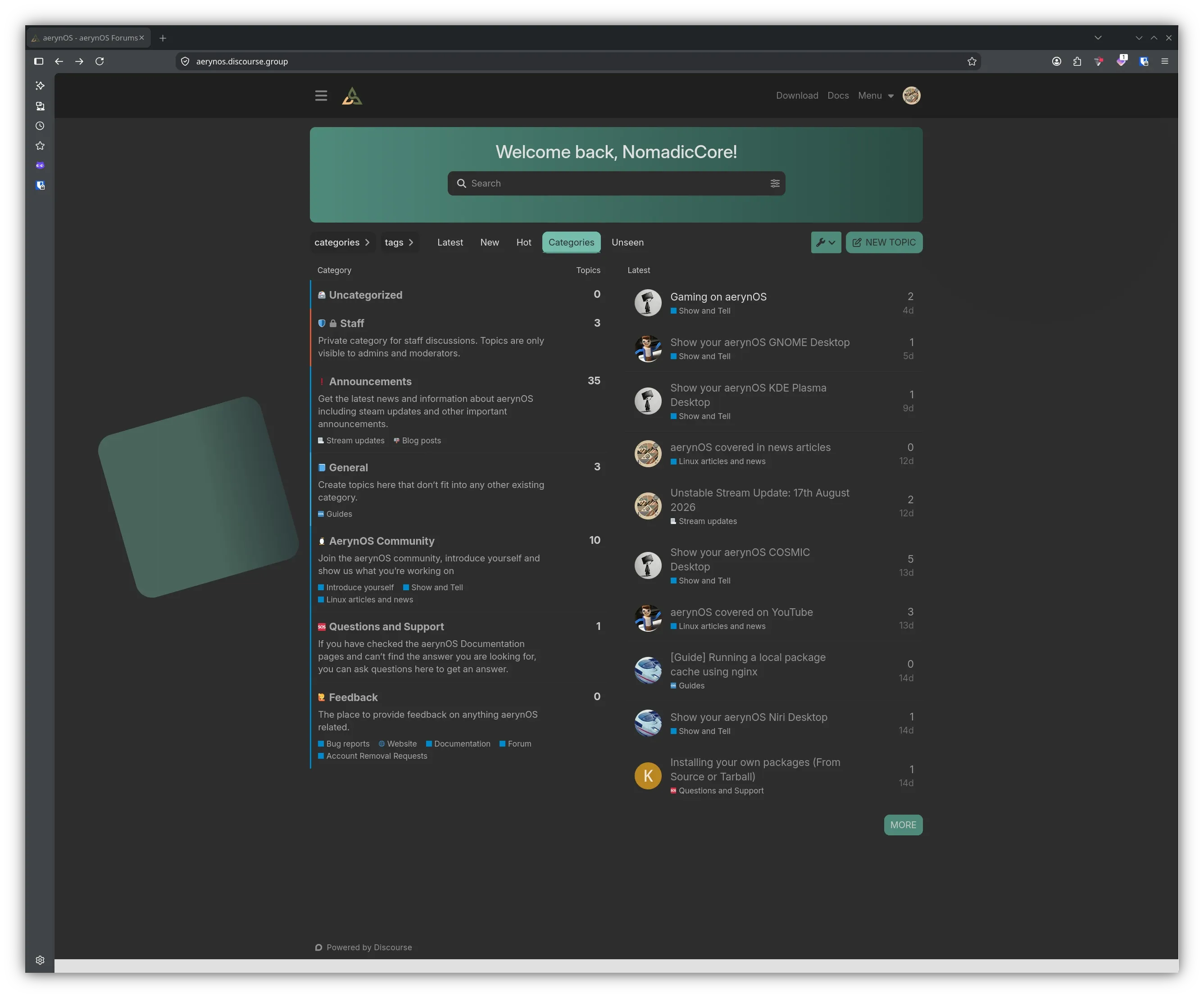
Task: Click the MORE button
Action: point(903,825)
